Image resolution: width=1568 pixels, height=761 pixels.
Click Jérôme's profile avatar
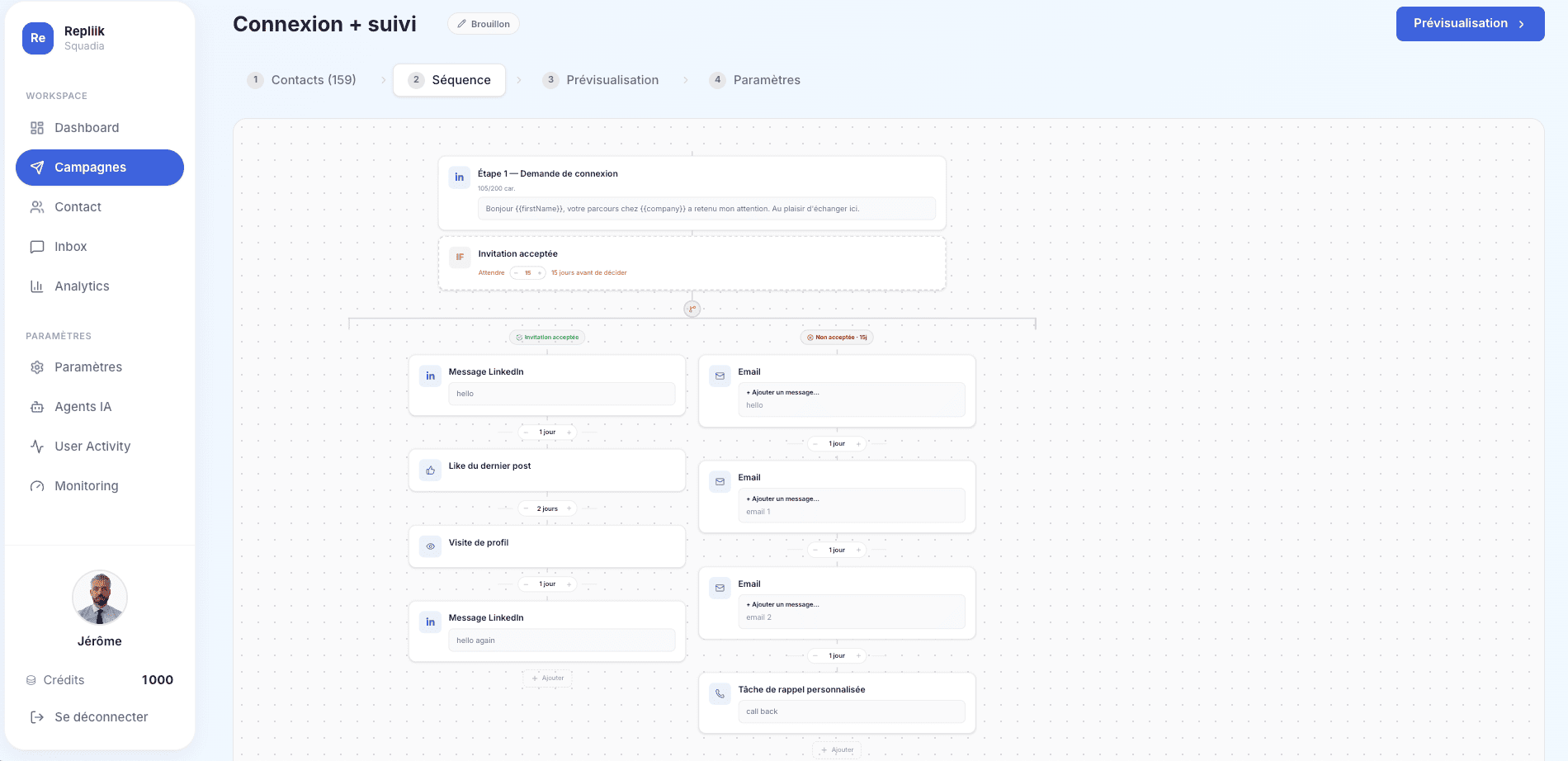(100, 598)
